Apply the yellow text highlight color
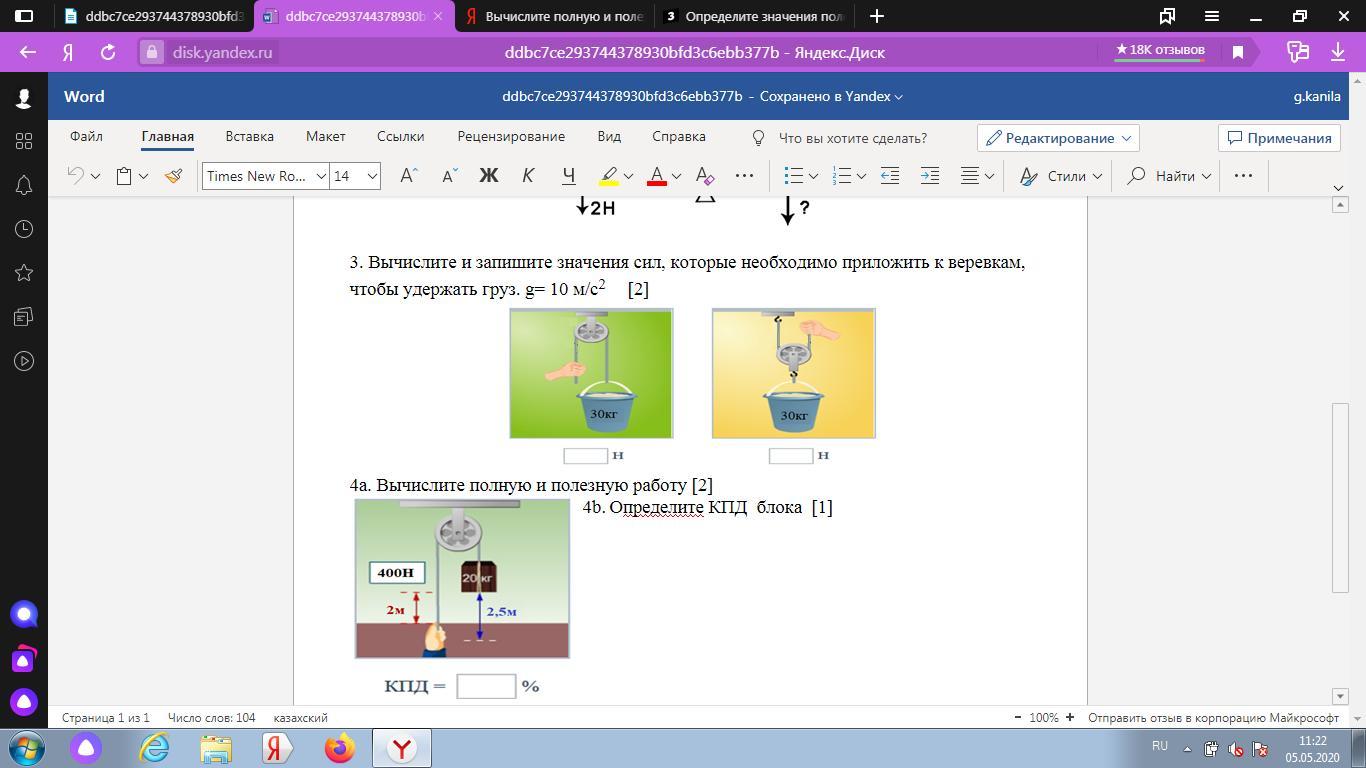The height and width of the screenshot is (768, 1366). point(608,176)
